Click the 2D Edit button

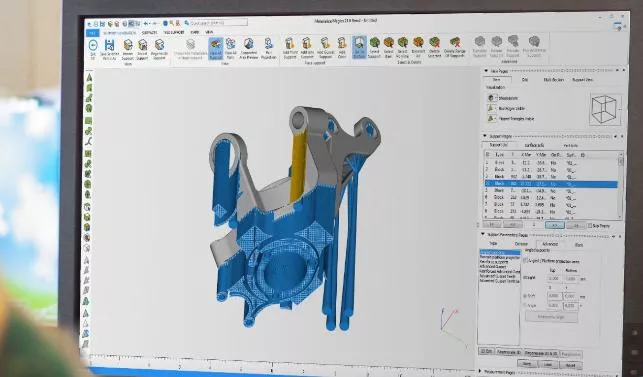[486, 352]
